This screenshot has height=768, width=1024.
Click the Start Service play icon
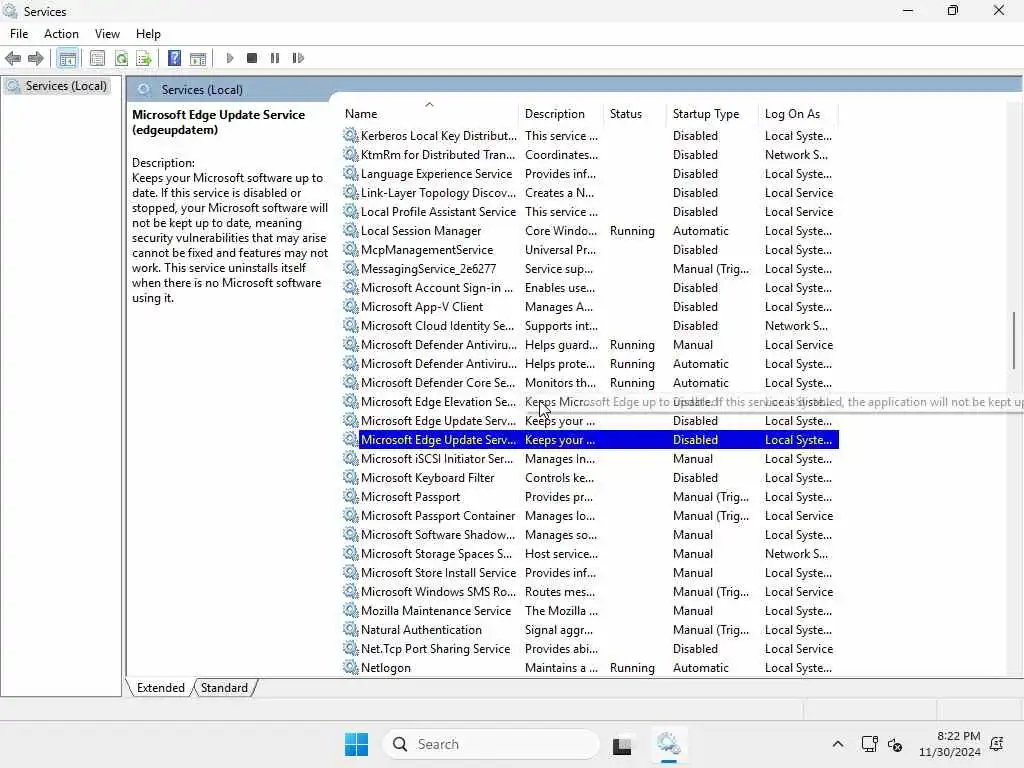[x=230, y=58]
